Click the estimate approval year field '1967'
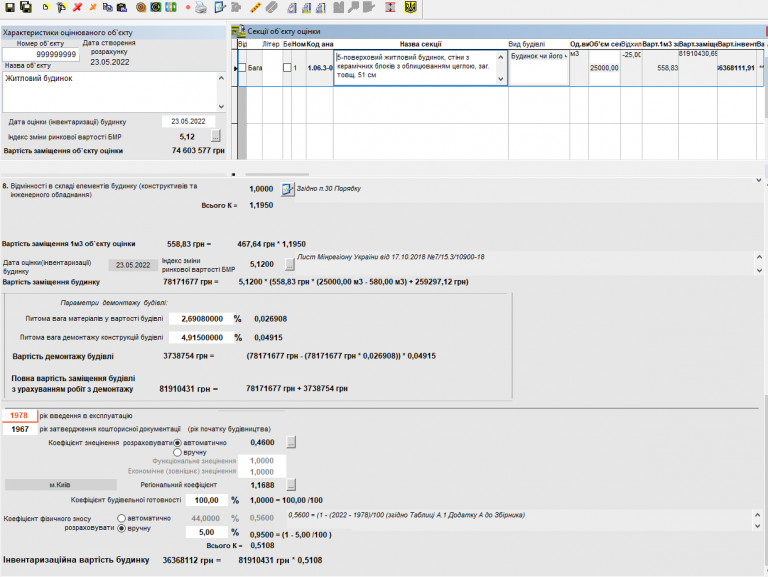 click(x=20, y=429)
